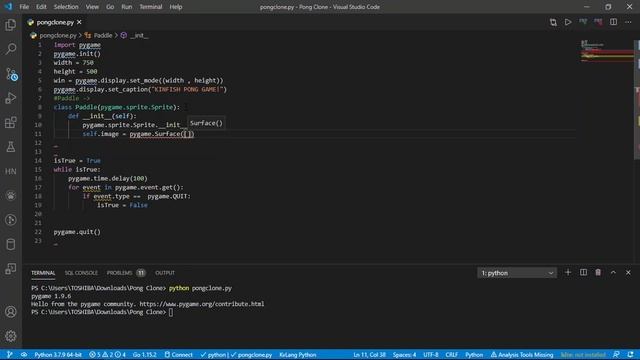
Task: Open the VS Code logo menu
Action: (x=8, y=7)
